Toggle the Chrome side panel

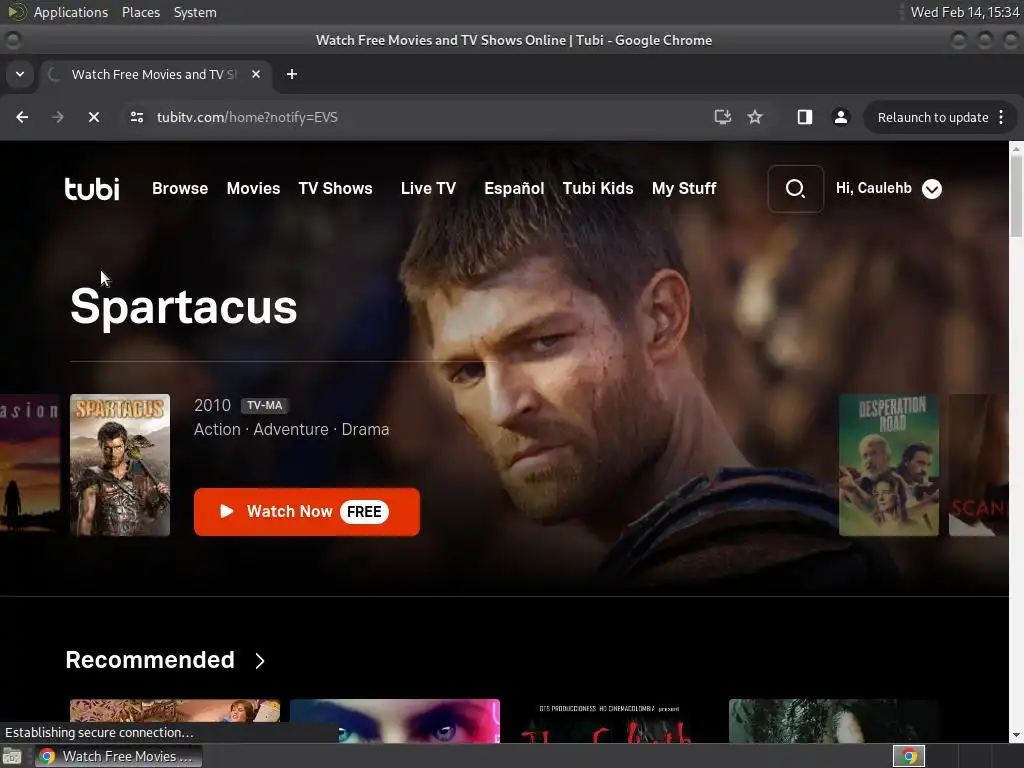click(x=805, y=118)
